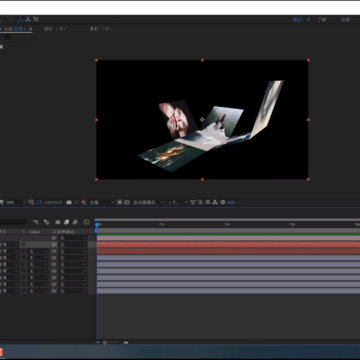Click the TrkMat column header

point(34,231)
